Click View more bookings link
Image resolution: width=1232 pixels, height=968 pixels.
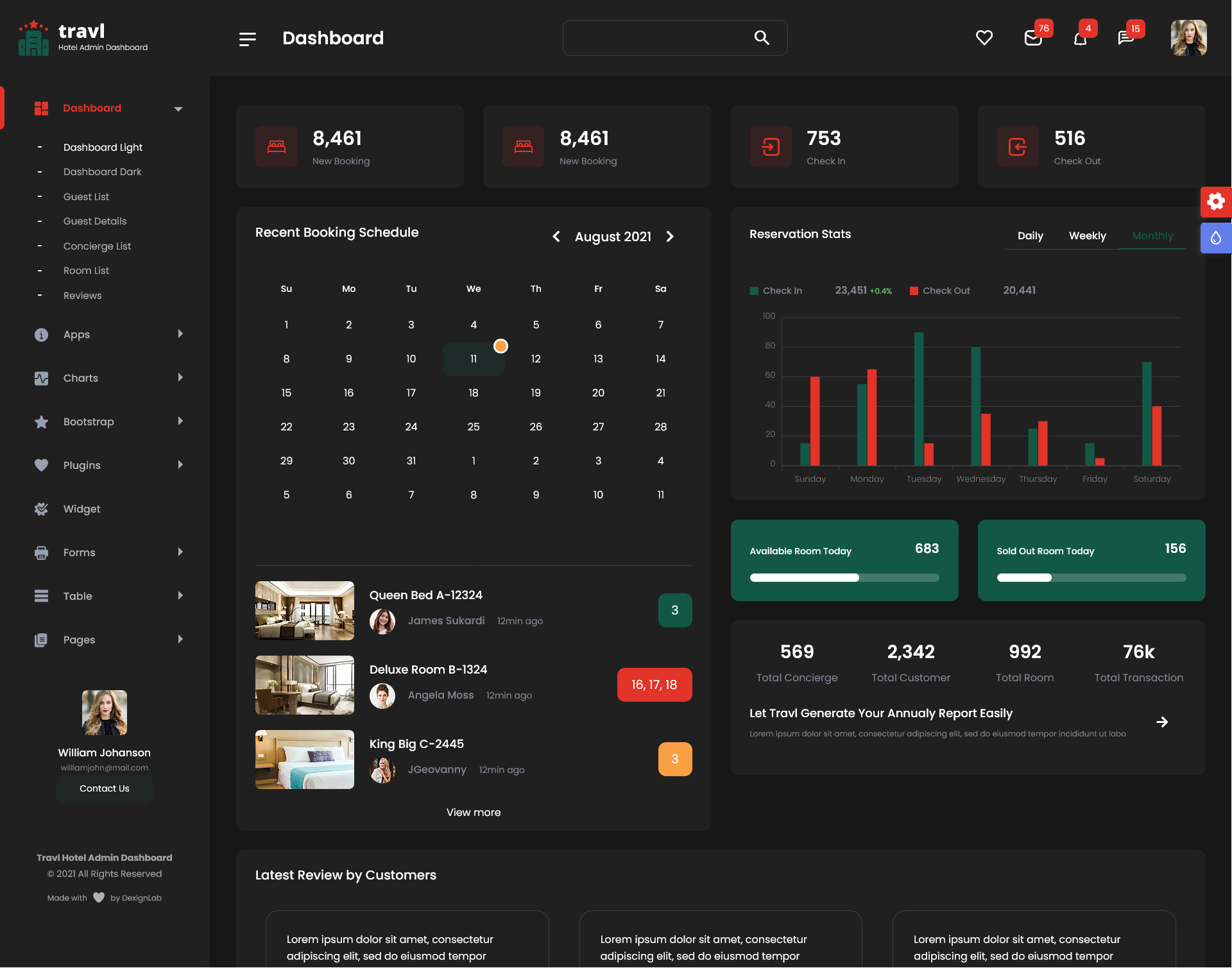point(473,812)
